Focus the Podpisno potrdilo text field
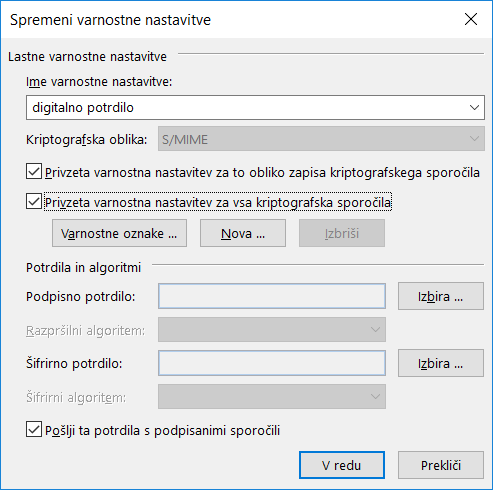 272,296
